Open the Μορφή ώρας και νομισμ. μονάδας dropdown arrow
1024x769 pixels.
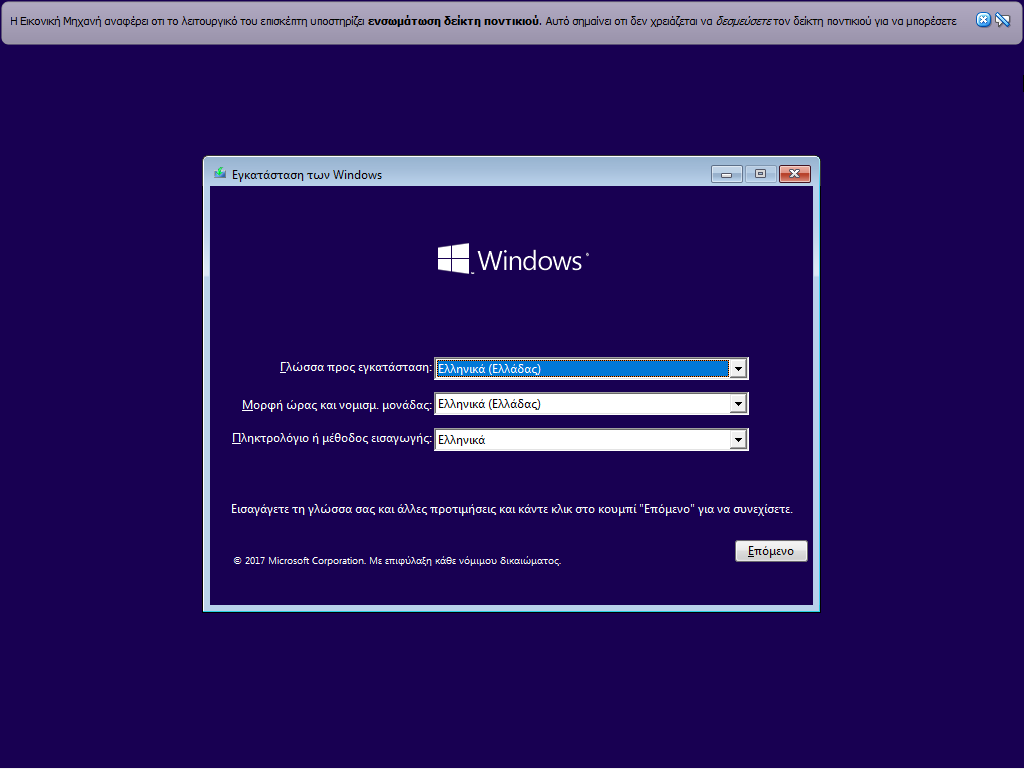coord(738,404)
